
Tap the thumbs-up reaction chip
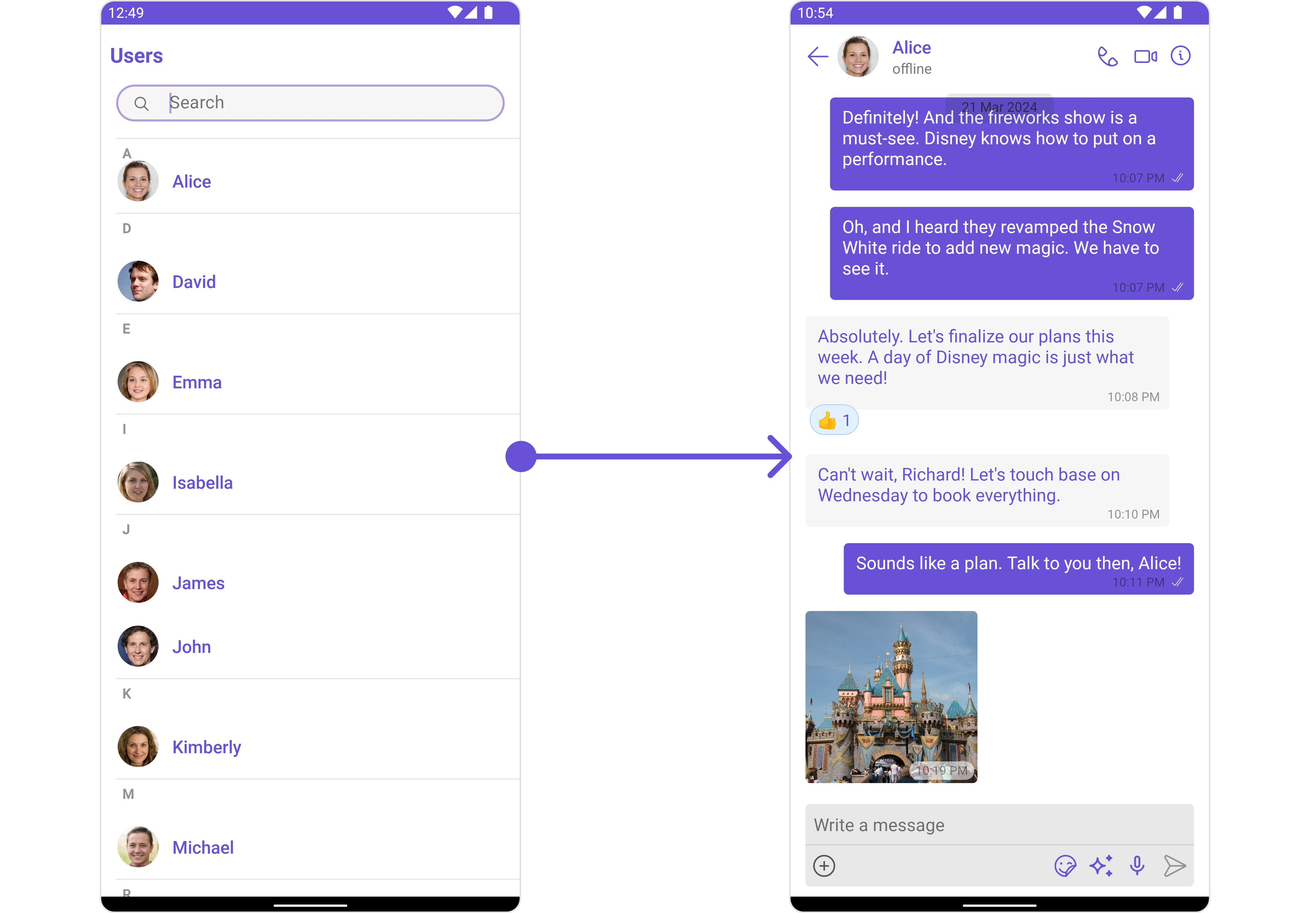[834, 421]
